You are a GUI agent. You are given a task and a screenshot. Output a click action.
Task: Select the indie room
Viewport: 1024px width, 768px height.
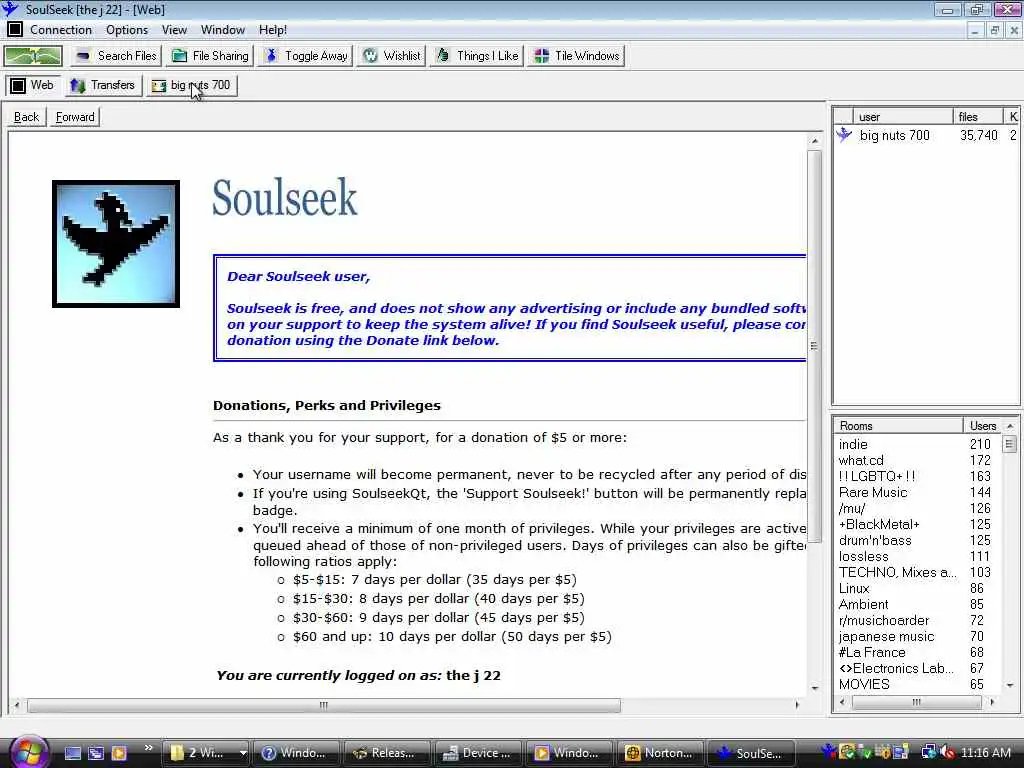(x=918, y=444)
